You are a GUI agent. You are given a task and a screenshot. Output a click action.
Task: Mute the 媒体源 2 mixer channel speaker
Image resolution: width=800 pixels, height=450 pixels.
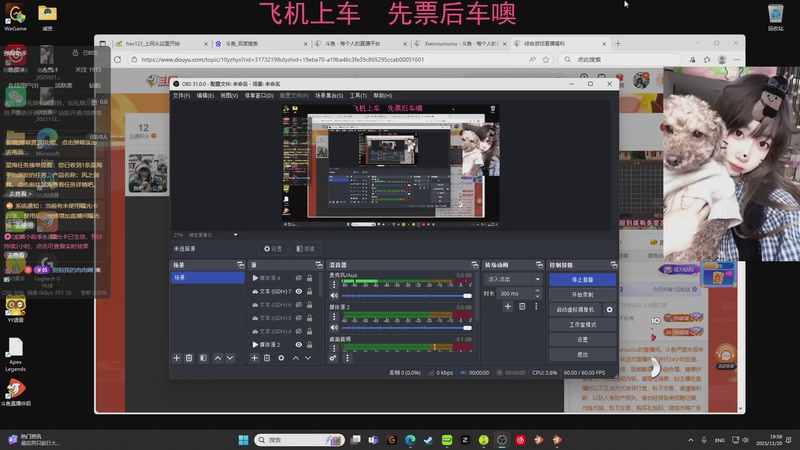point(334,328)
